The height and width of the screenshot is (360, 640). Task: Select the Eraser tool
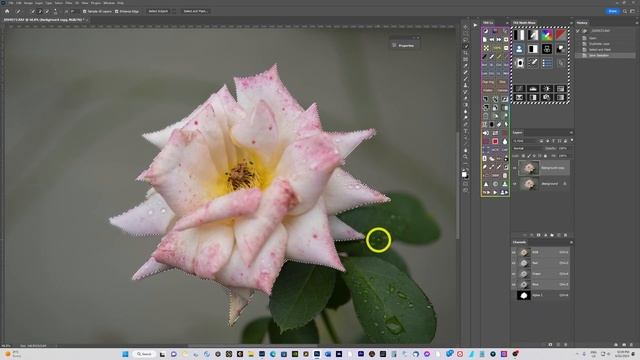[x=466, y=99]
